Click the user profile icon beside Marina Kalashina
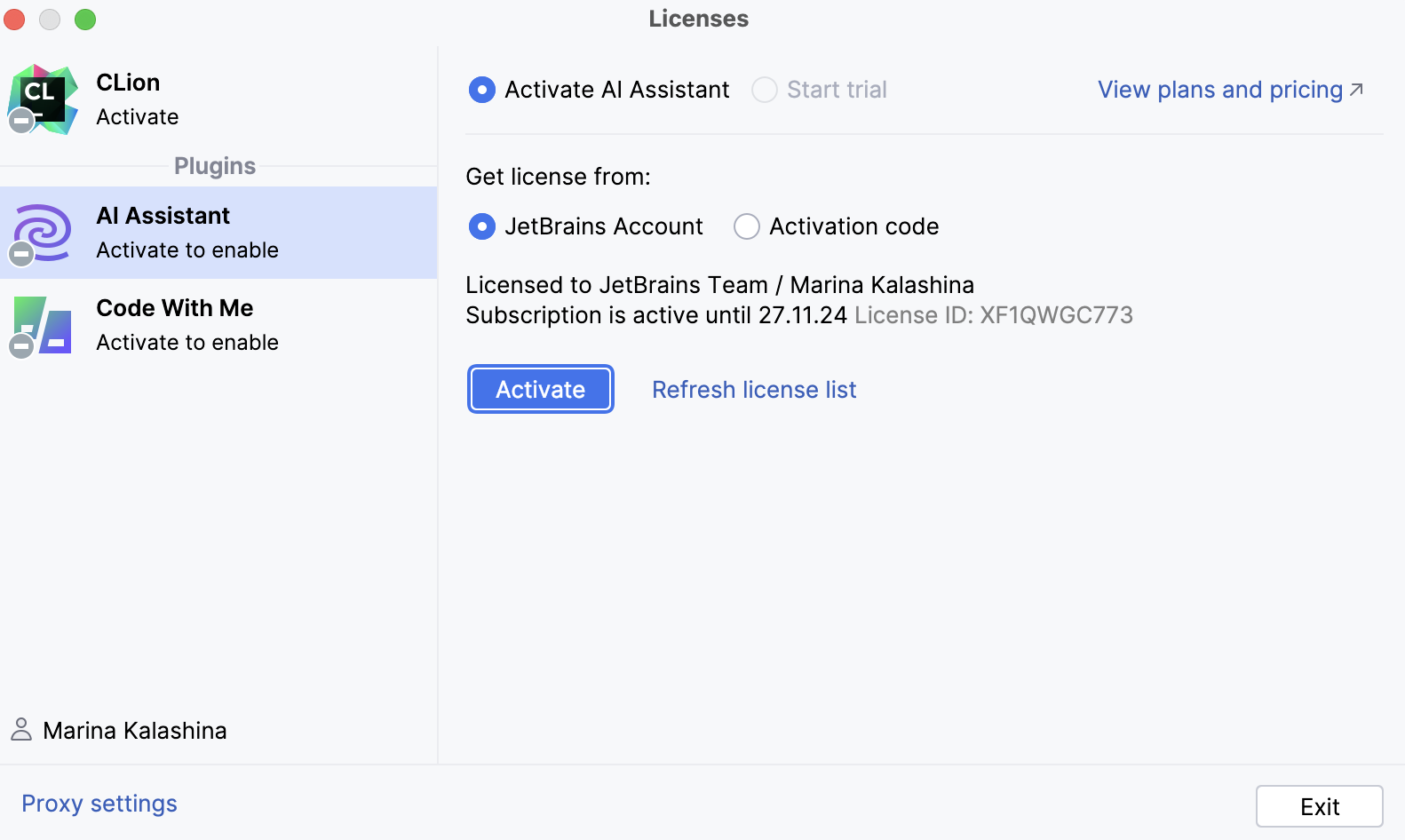Image resolution: width=1405 pixels, height=840 pixels. click(x=21, y=730)
